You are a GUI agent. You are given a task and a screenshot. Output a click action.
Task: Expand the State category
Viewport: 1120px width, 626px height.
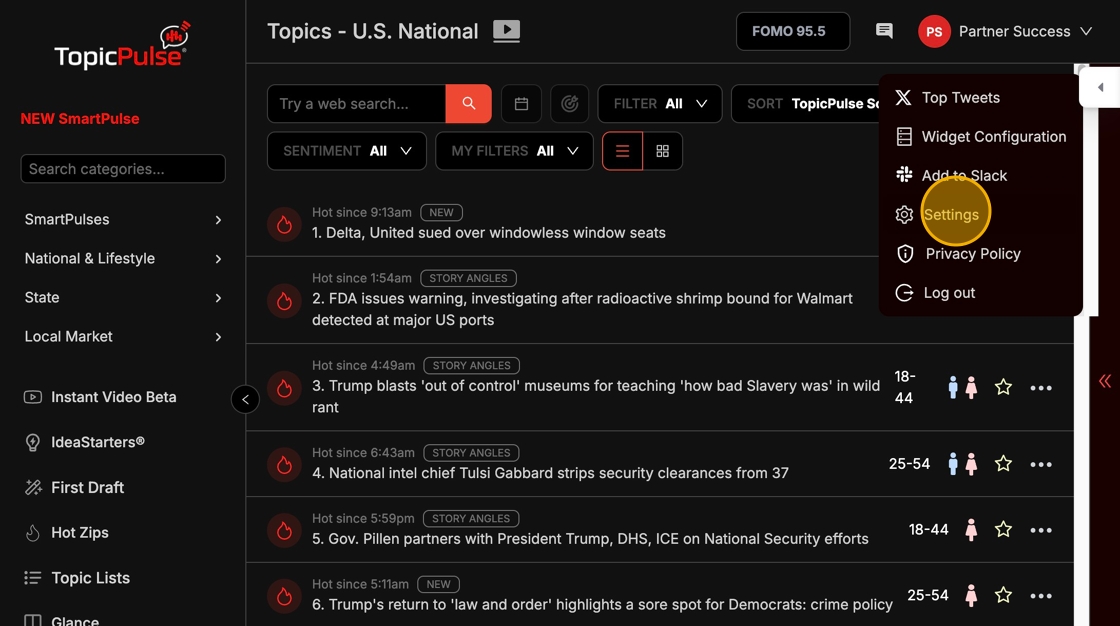point(123,297)
